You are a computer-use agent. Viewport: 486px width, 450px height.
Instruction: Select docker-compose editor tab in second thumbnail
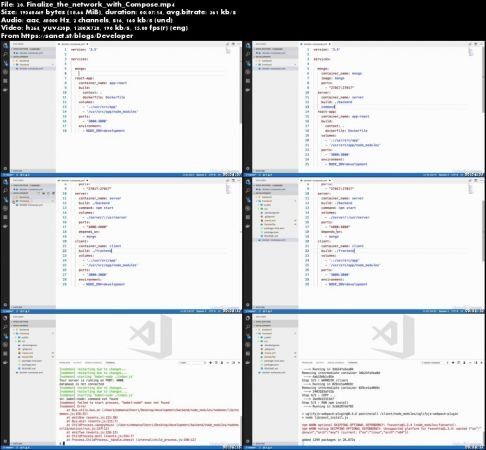(315, 44)
